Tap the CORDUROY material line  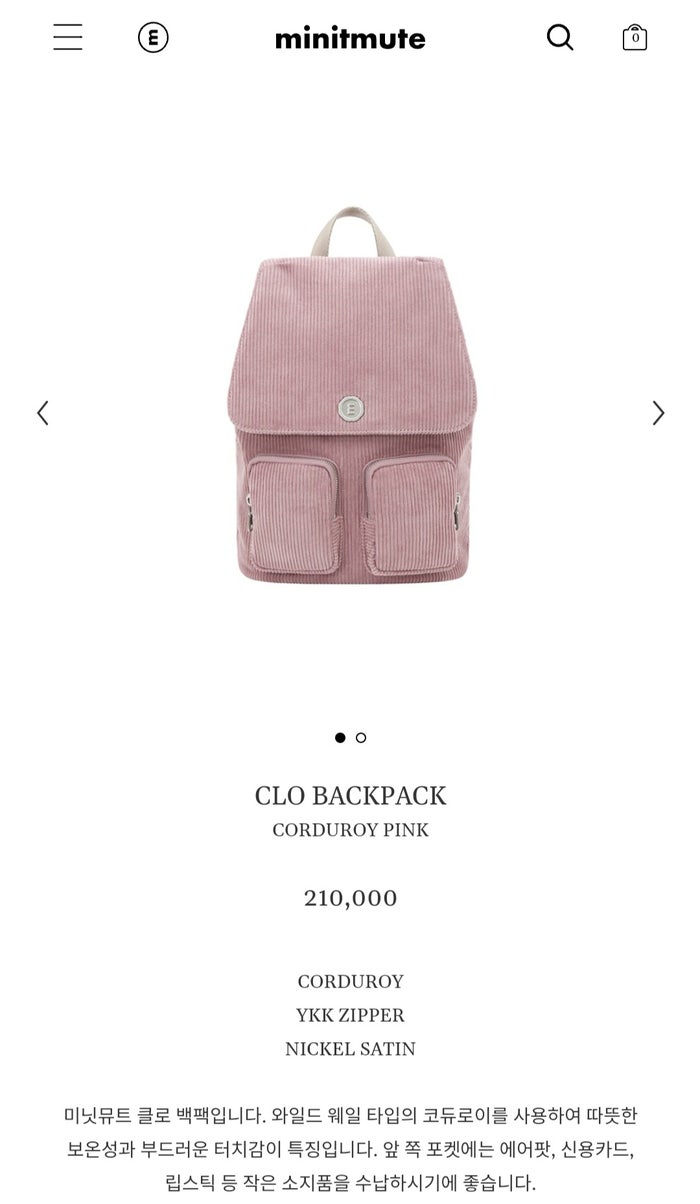[350, 982]
